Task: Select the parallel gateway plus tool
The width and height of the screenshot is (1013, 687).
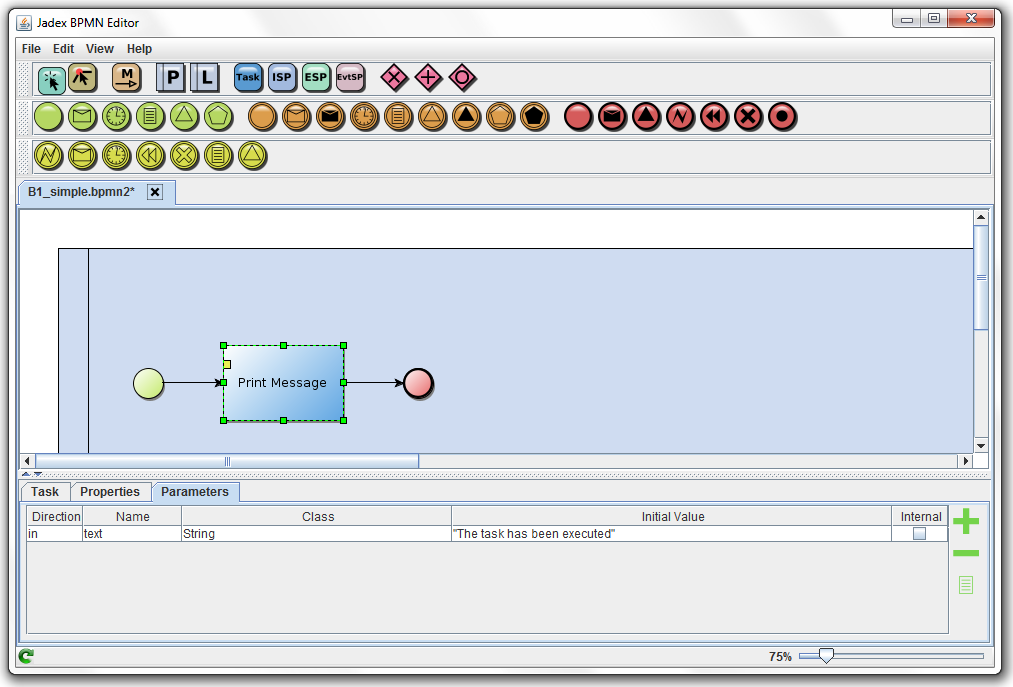Action: pyautogui.click(x=428, y=77)
